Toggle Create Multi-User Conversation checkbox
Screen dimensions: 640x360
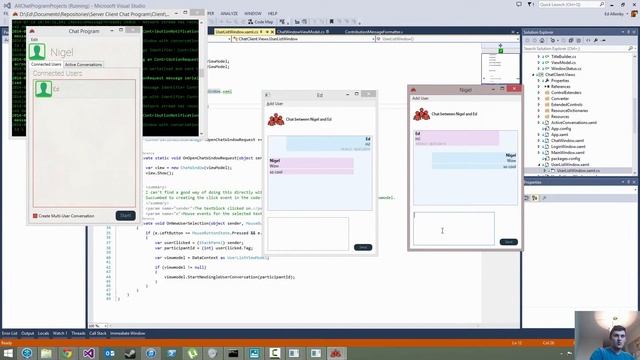click(x=35, y=216)
